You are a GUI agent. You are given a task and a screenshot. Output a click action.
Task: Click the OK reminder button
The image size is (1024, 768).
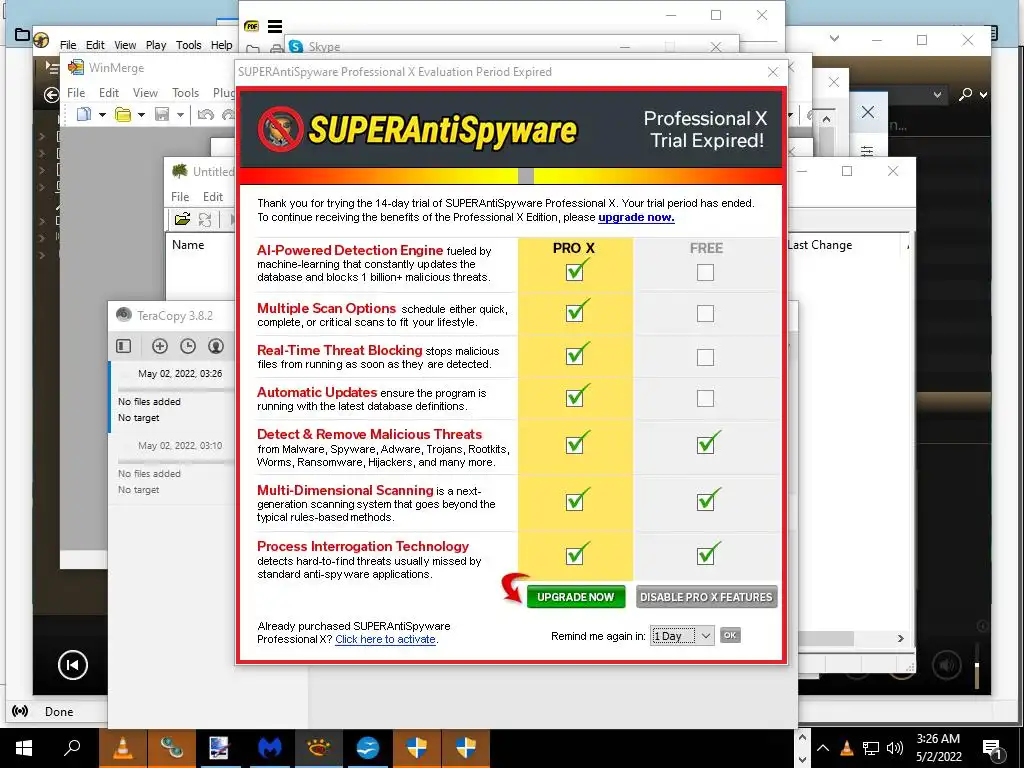click(730, 635)
